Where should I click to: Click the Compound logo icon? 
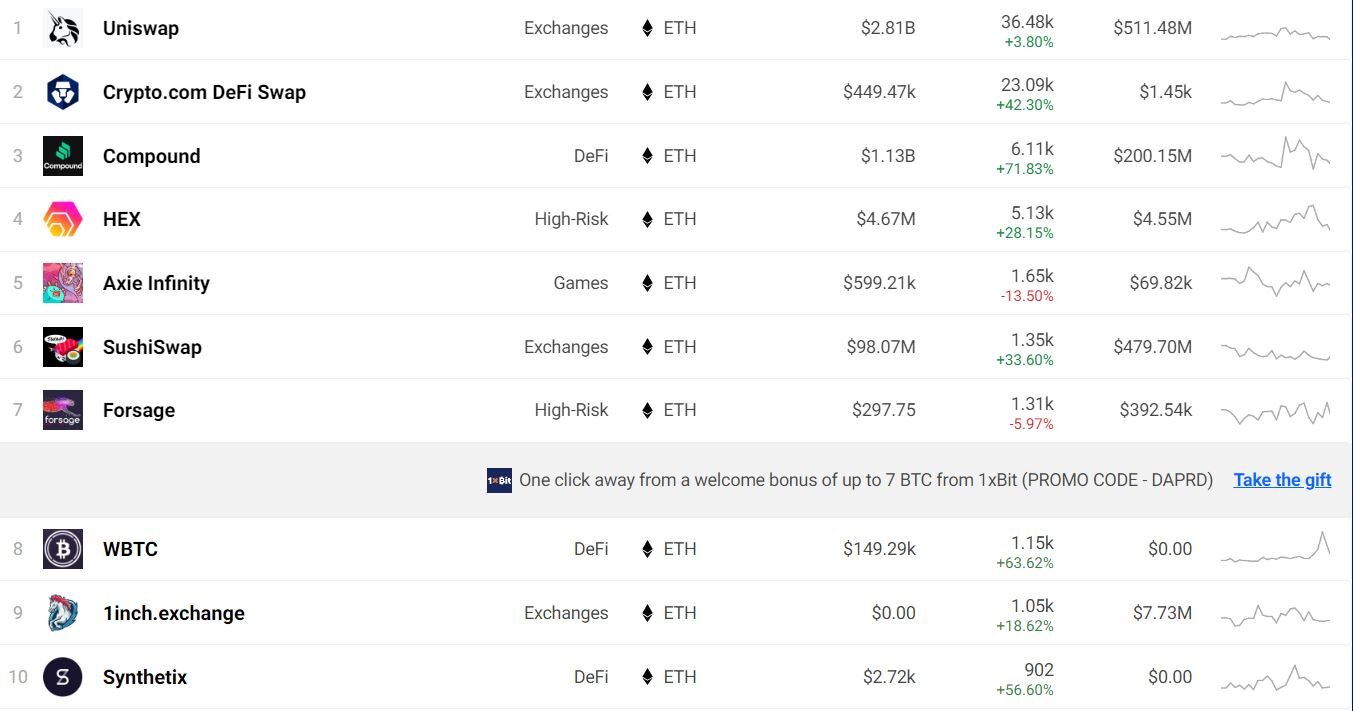coord(63,156)
